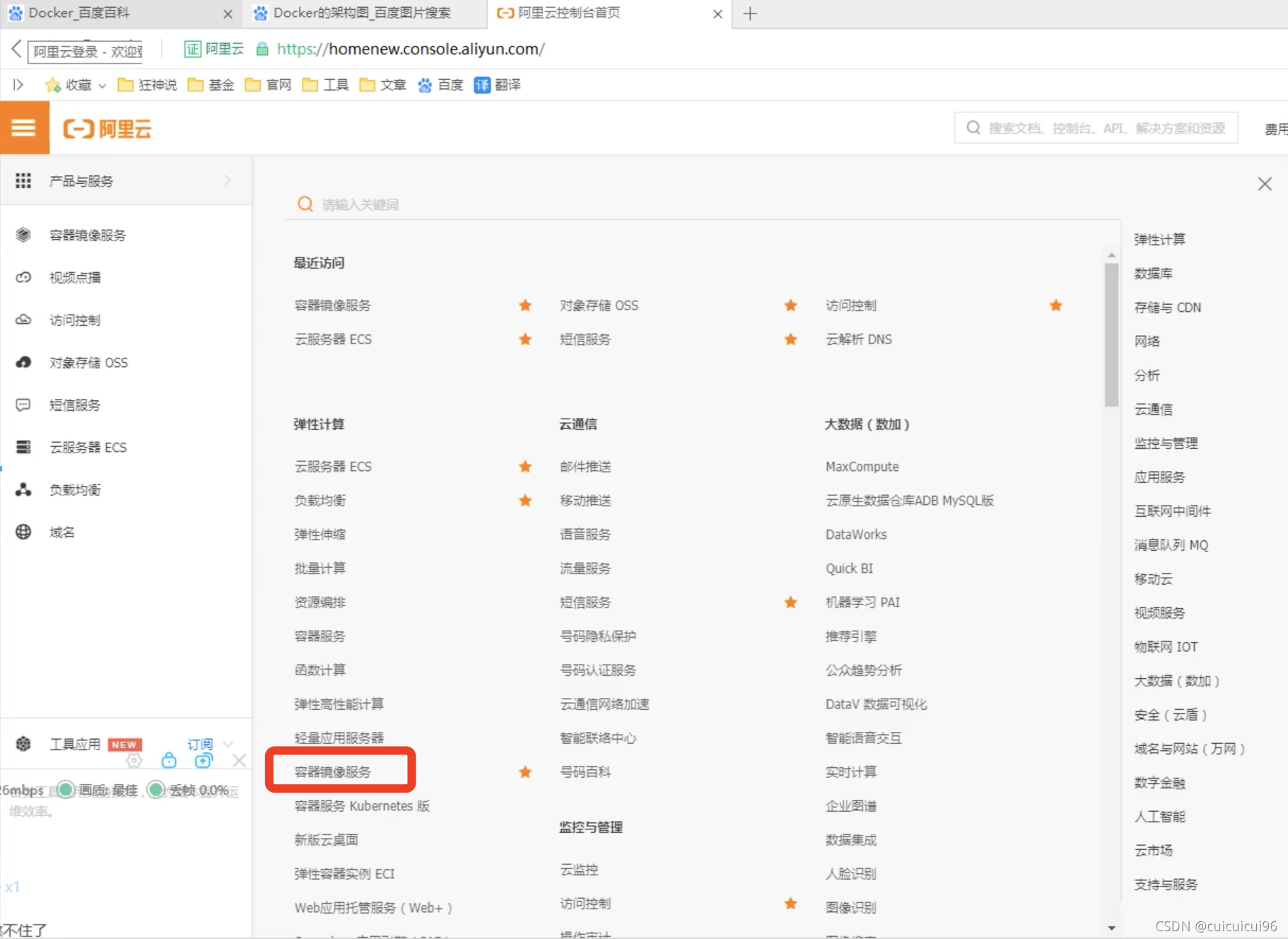This screenshot has height=939, width=1288.
Task: Open the 百度 bookmark
Action: click(440, 85)
